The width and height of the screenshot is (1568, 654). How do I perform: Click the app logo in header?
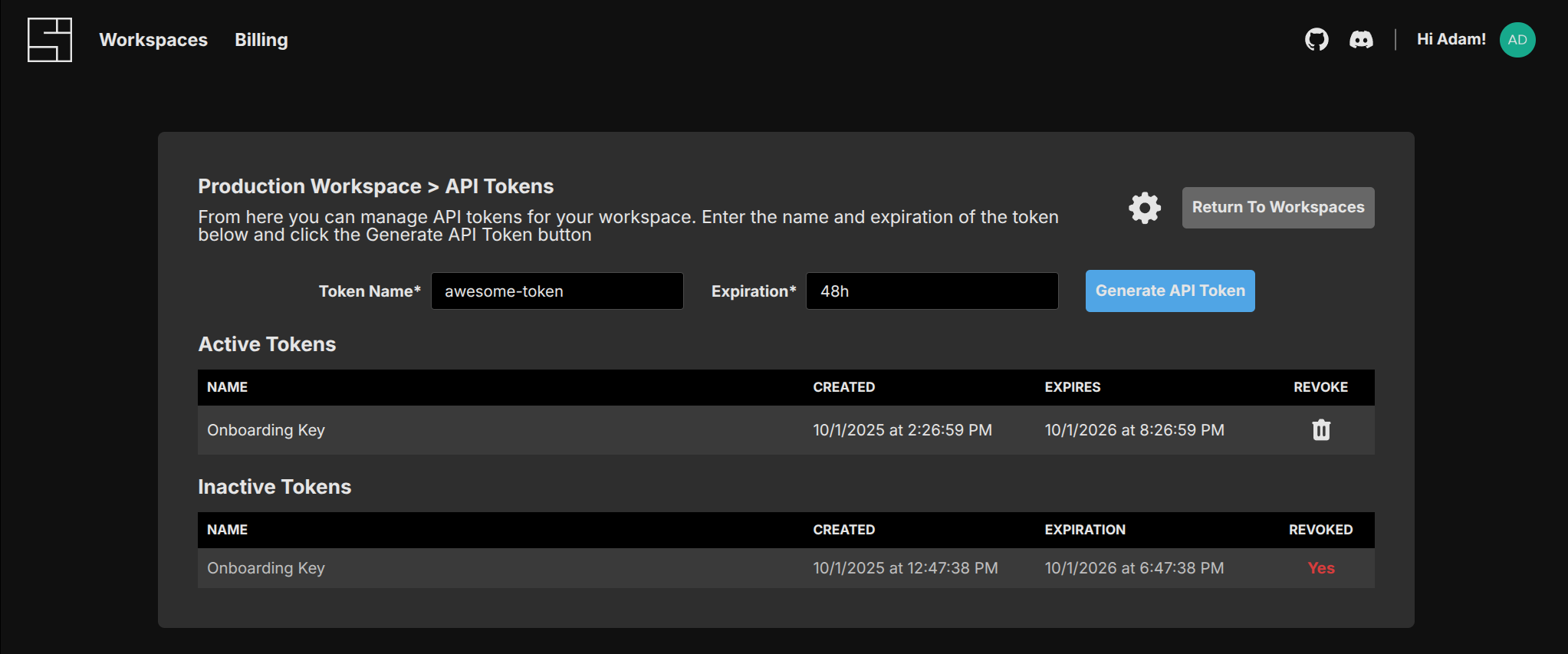click(x=50, y=40)
